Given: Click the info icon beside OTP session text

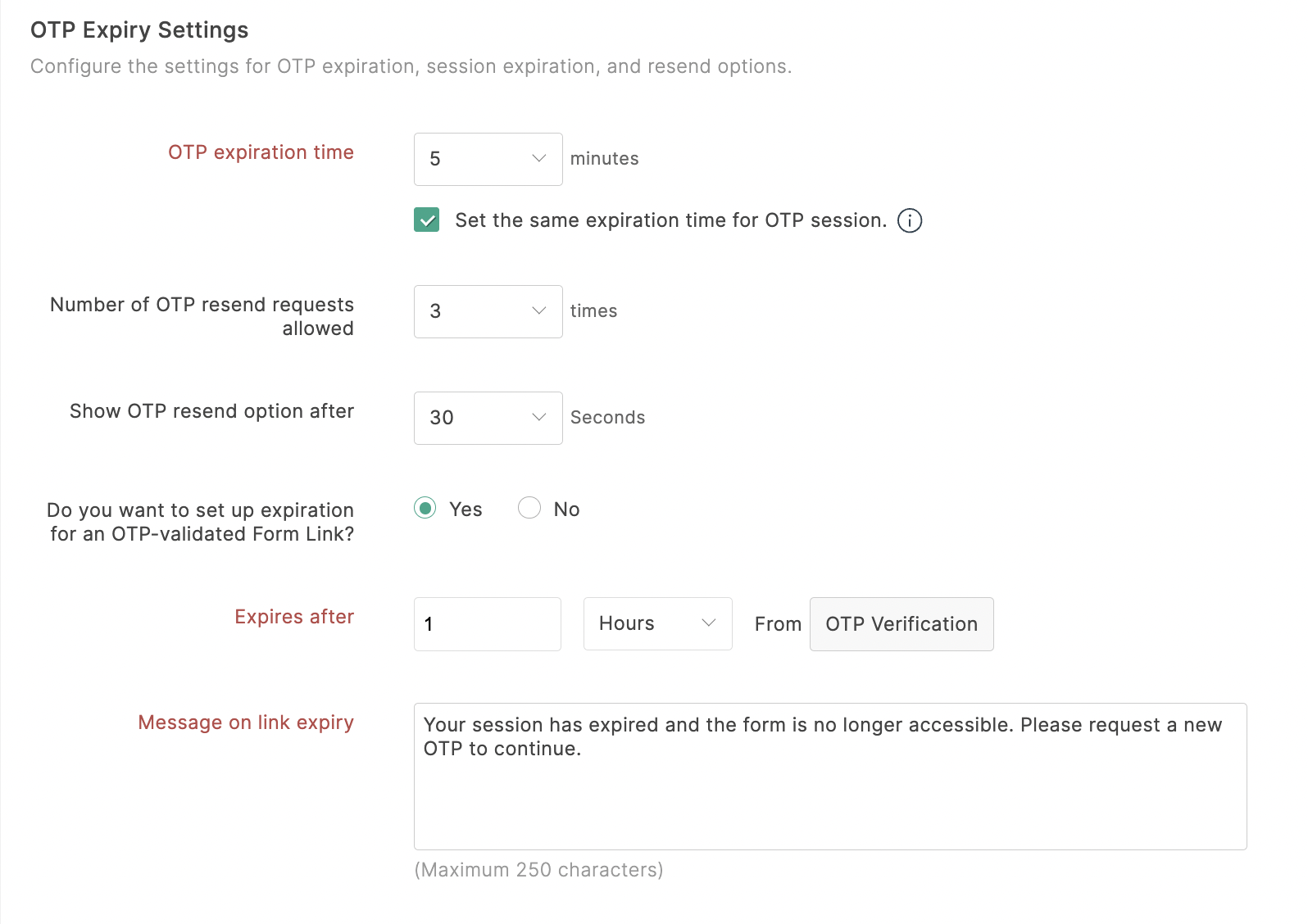Looking at the screenshot, I should 910,220.
